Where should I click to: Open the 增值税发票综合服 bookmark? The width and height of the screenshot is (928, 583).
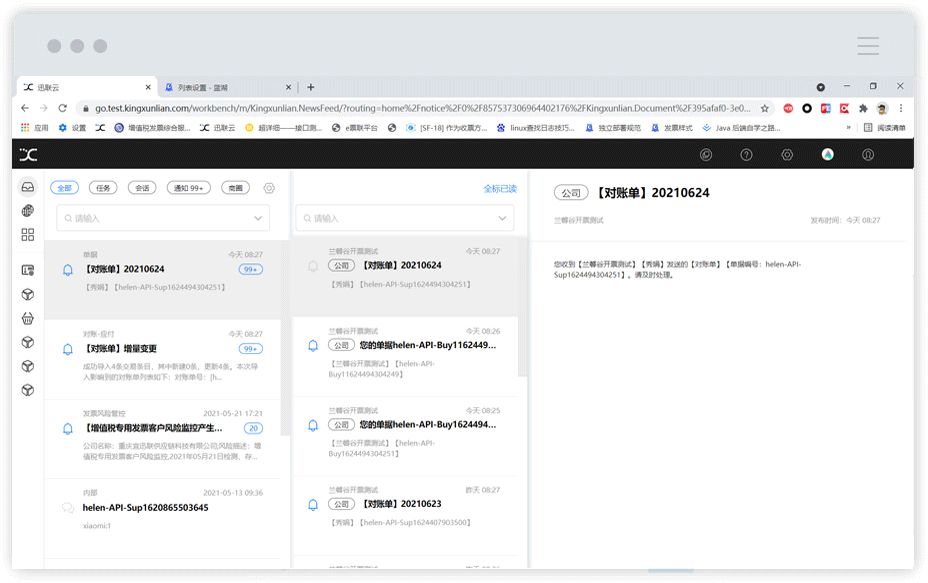coord(152,128)
